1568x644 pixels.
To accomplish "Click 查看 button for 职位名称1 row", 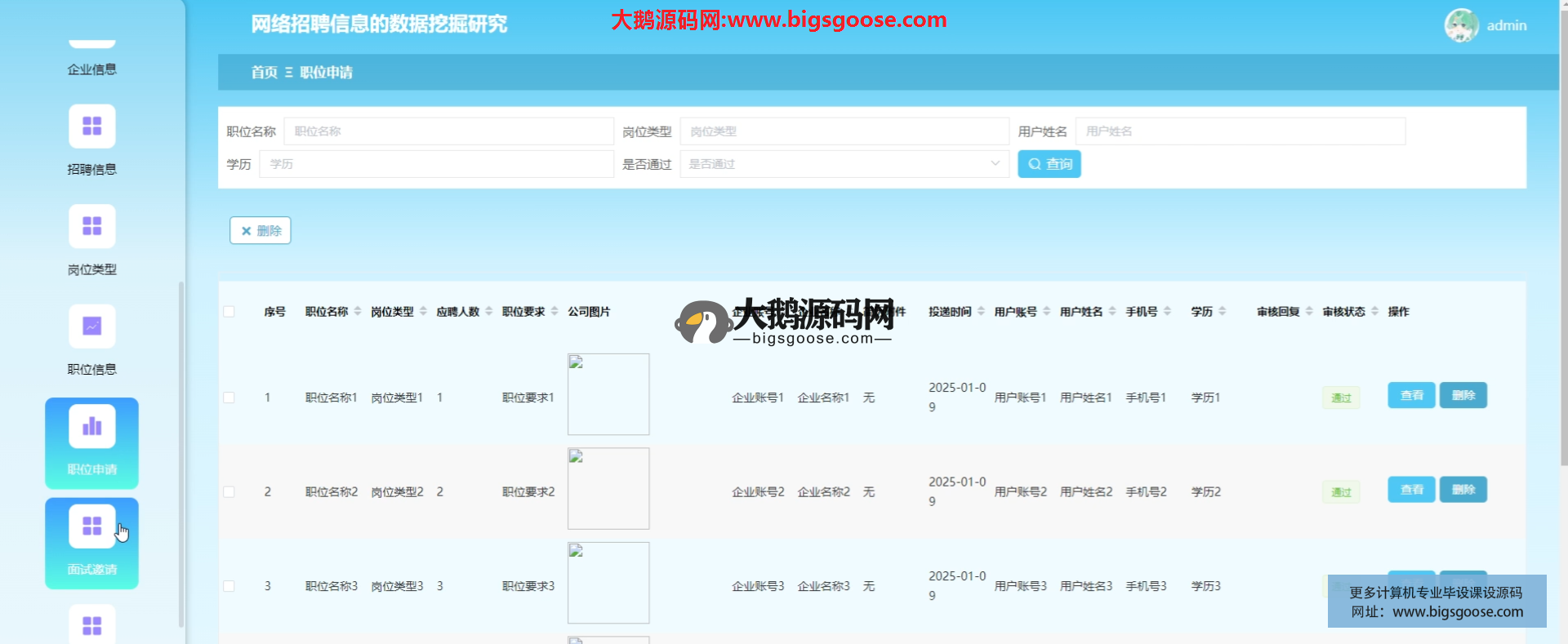I will 1410,396.
